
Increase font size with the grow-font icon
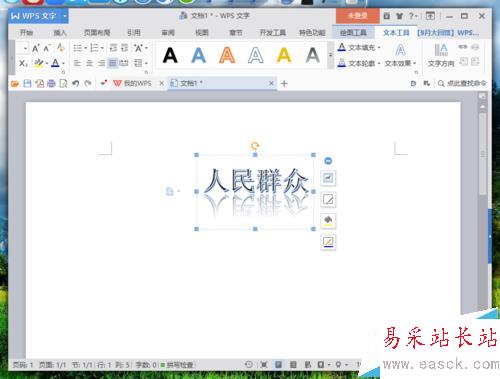pyautogui.click(x=36, y=48)
